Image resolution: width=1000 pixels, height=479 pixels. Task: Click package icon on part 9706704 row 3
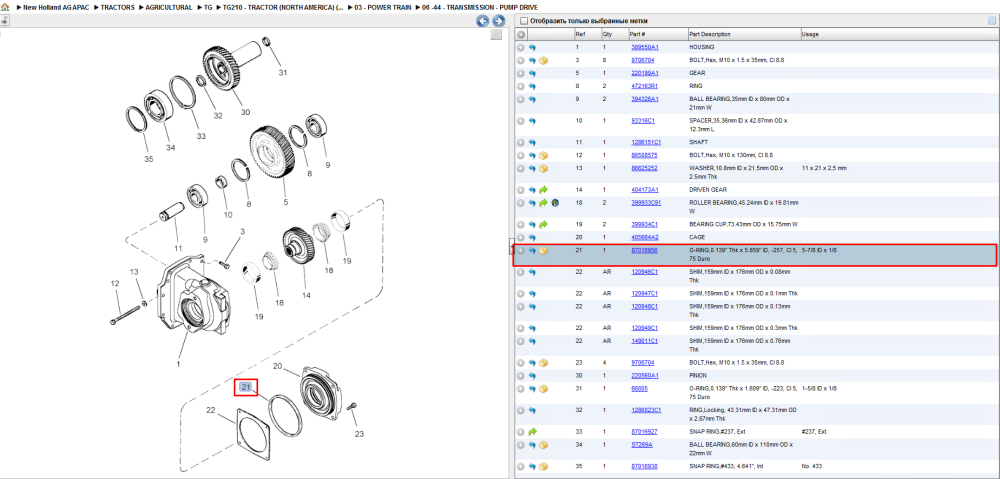coord(543,61)
